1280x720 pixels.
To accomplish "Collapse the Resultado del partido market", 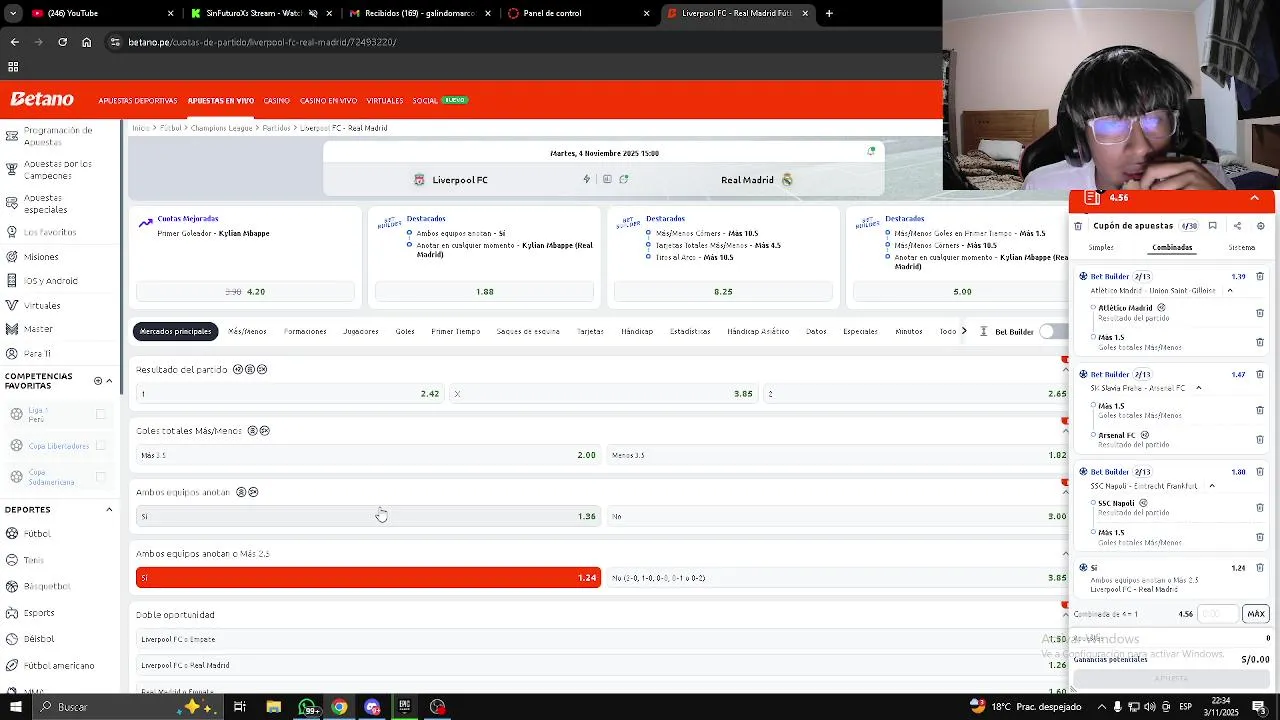I will pyautogui.click(x=1065, y=370).
